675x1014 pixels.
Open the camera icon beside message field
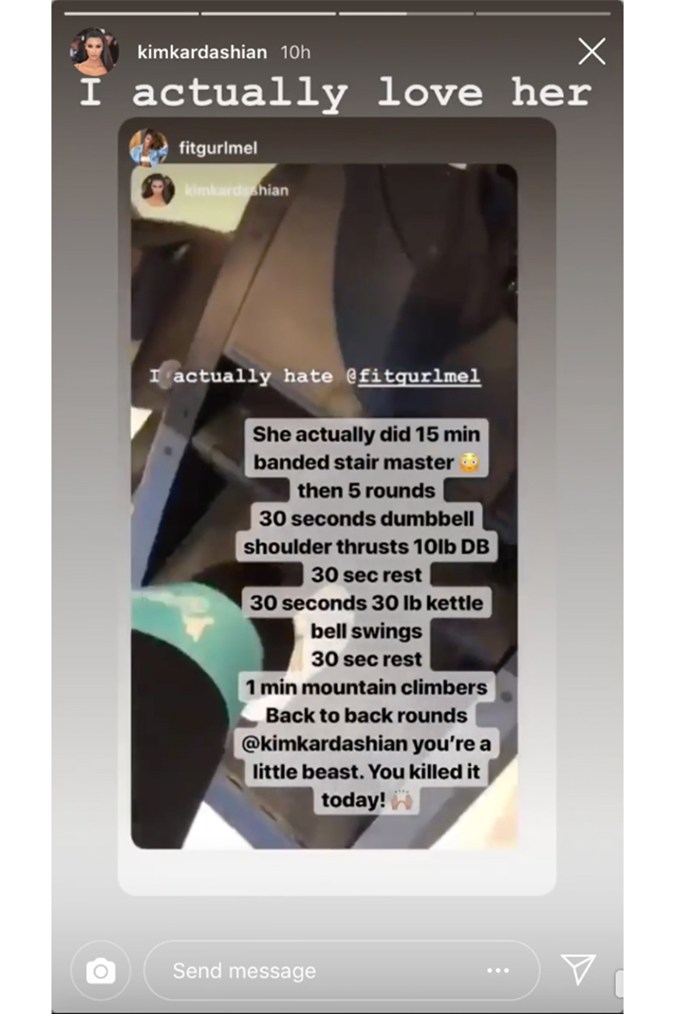point(101,971)
